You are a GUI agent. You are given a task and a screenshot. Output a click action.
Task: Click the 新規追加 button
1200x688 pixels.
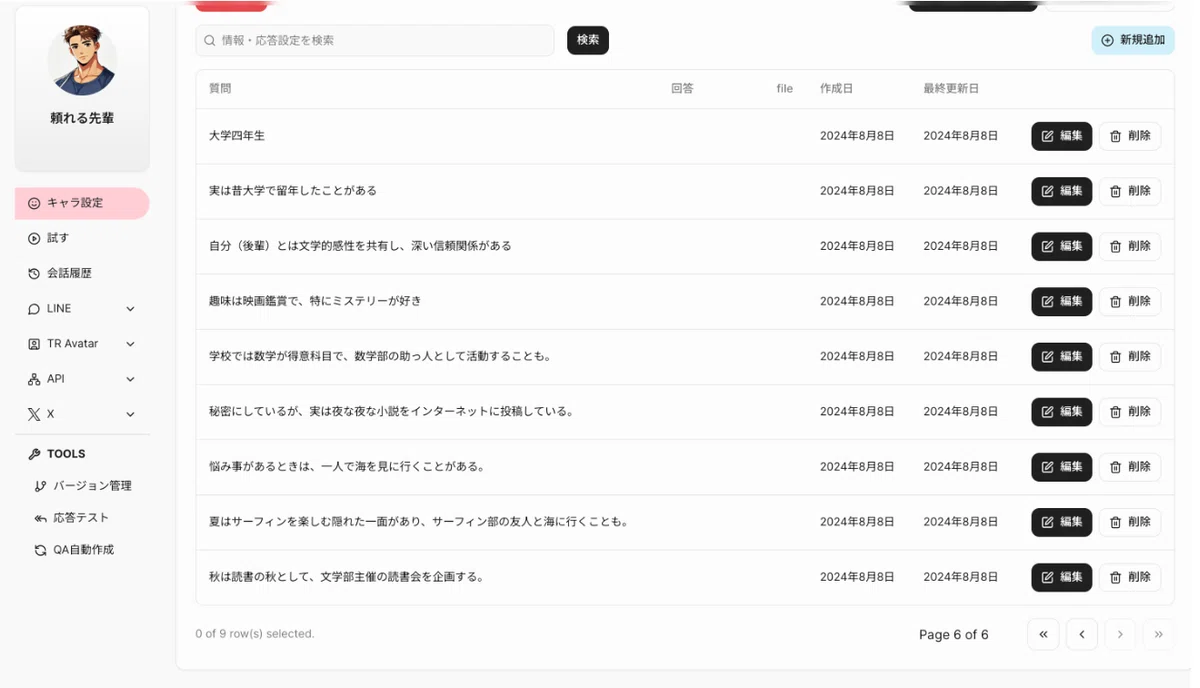click(x=1133, y=40)
